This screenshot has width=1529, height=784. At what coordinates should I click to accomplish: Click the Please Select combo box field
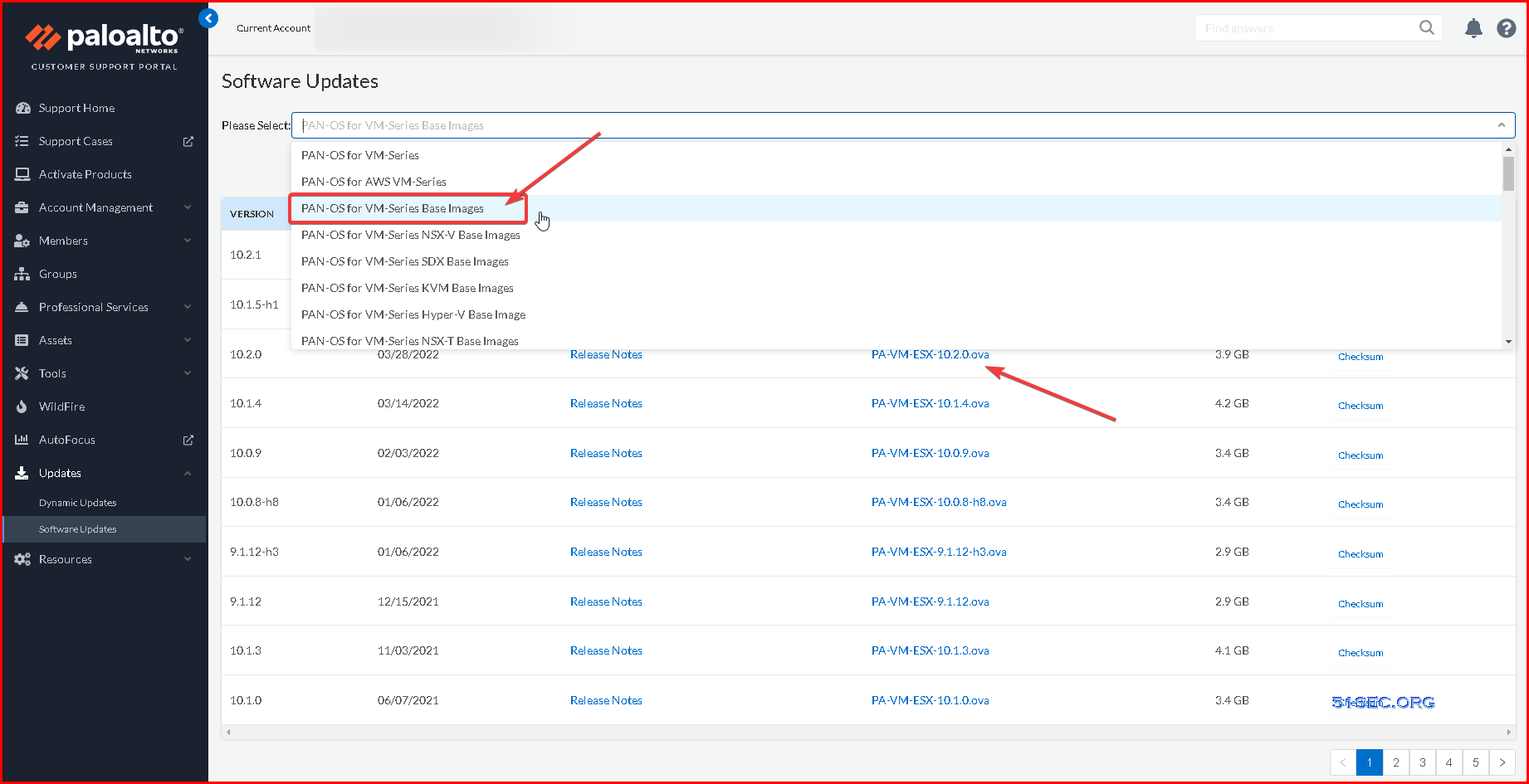click(x=903, y=125)
